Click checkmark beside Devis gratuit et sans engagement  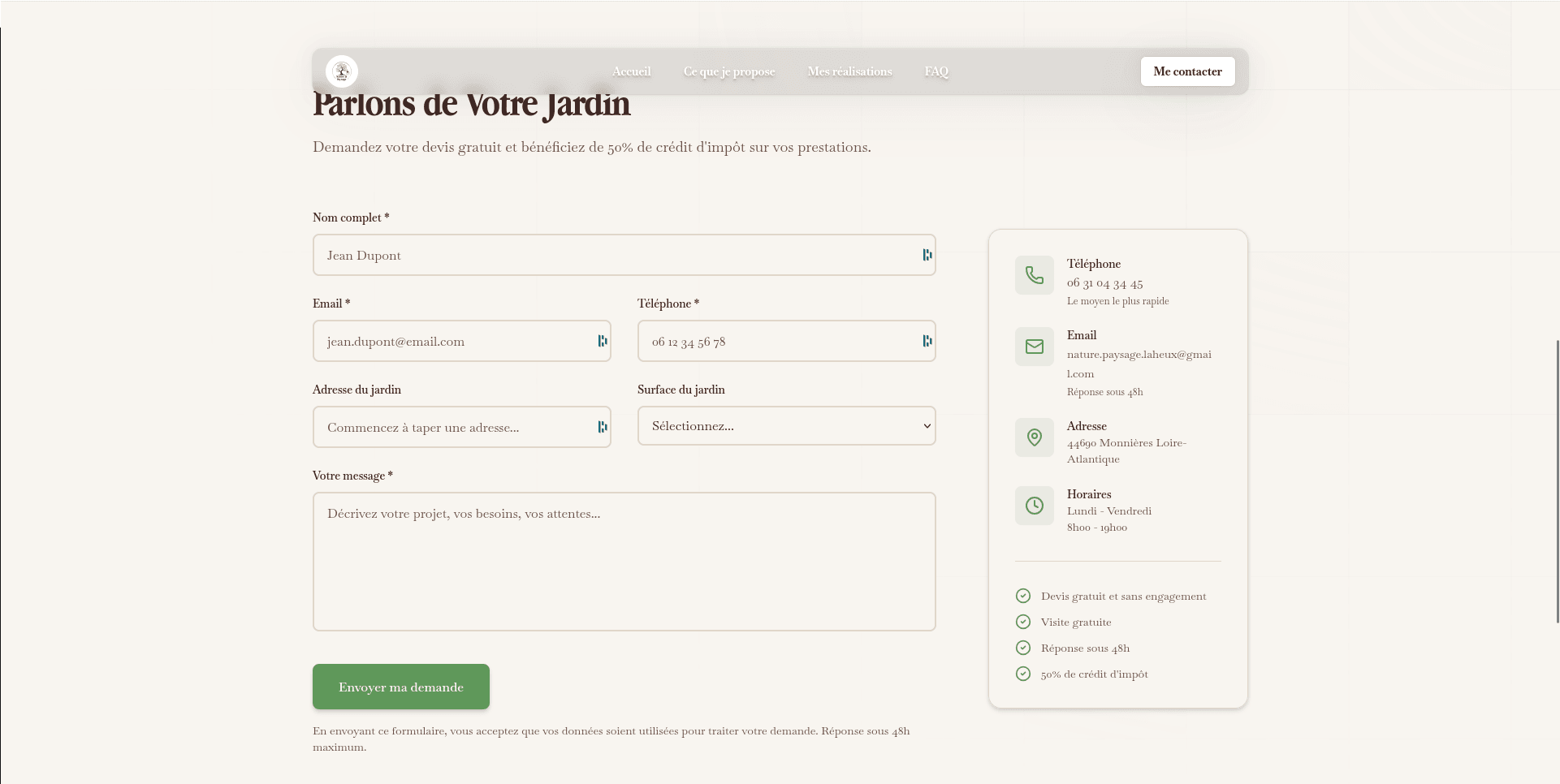click(x=1023, y=596)
